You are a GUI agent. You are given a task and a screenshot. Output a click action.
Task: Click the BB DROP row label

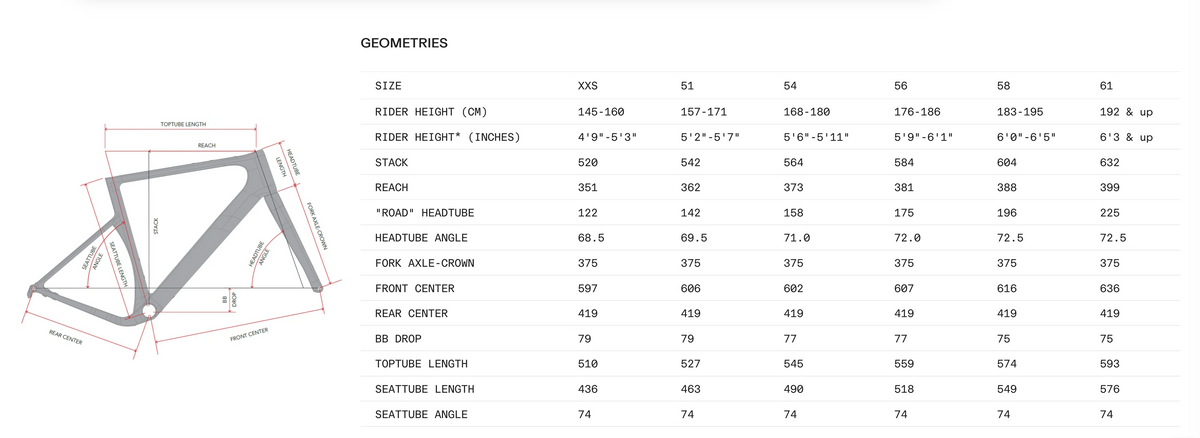398,339
